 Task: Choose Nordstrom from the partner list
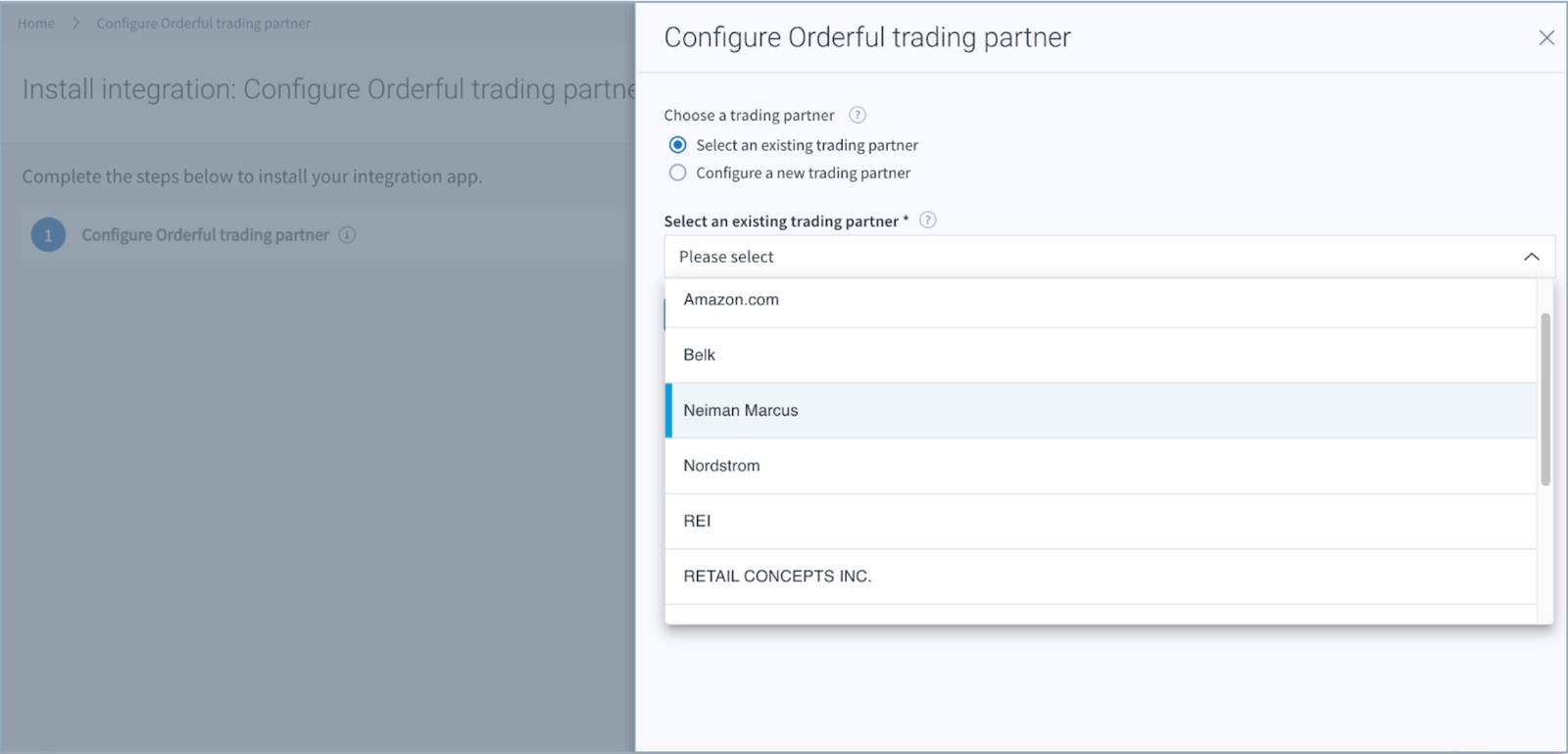[1101, 466]
